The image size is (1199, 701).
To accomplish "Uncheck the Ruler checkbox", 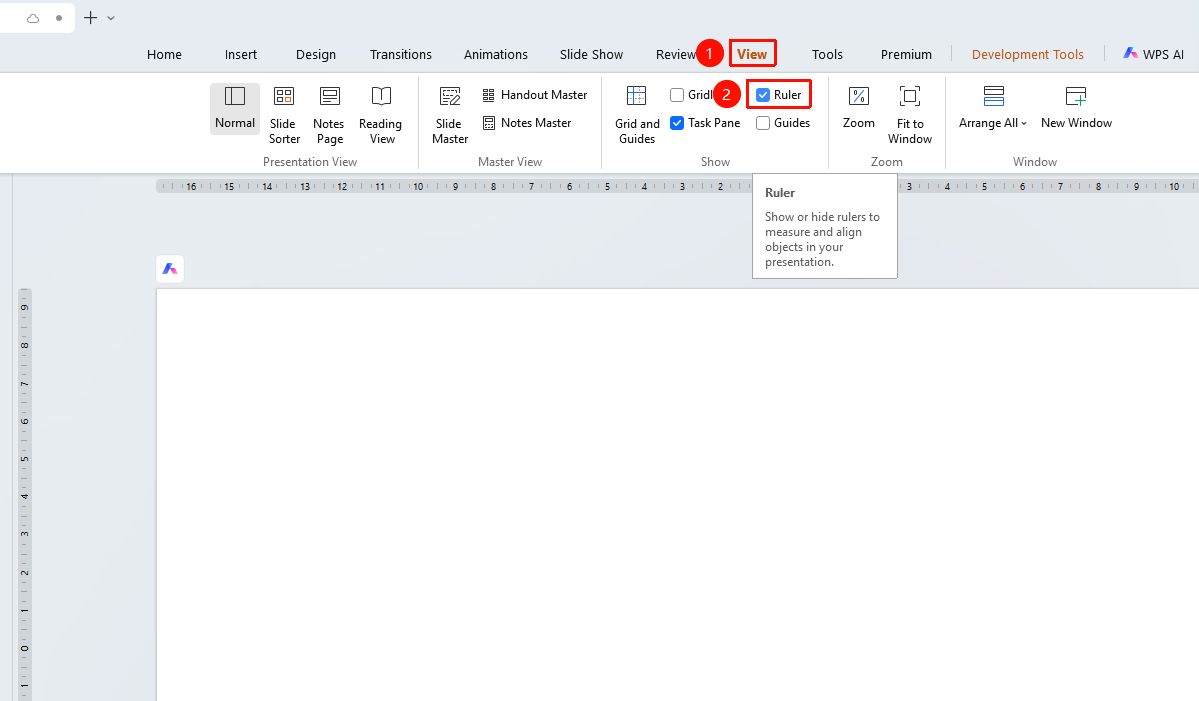I will coord(762,95).
